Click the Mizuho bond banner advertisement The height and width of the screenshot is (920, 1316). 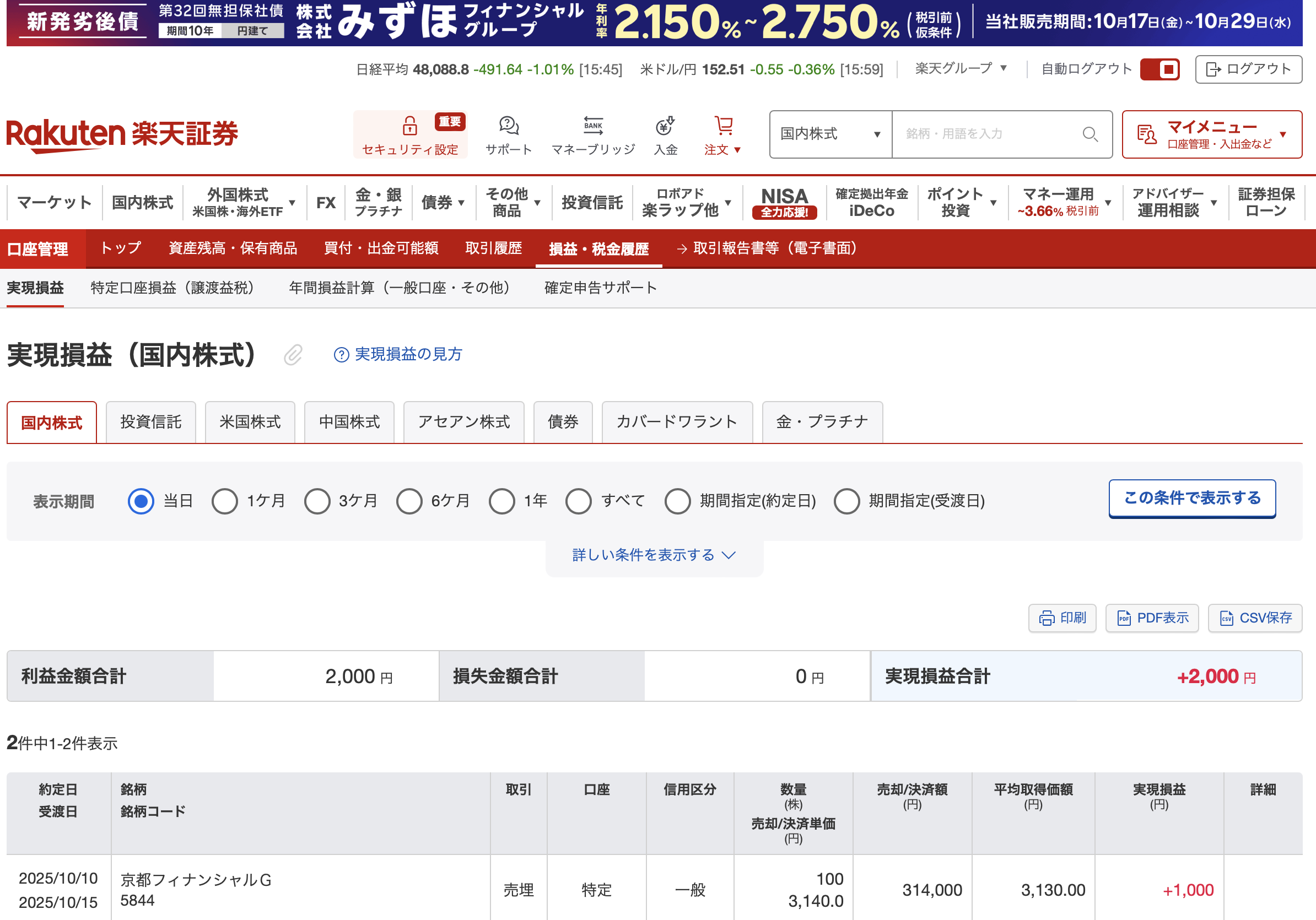(654, 23)
